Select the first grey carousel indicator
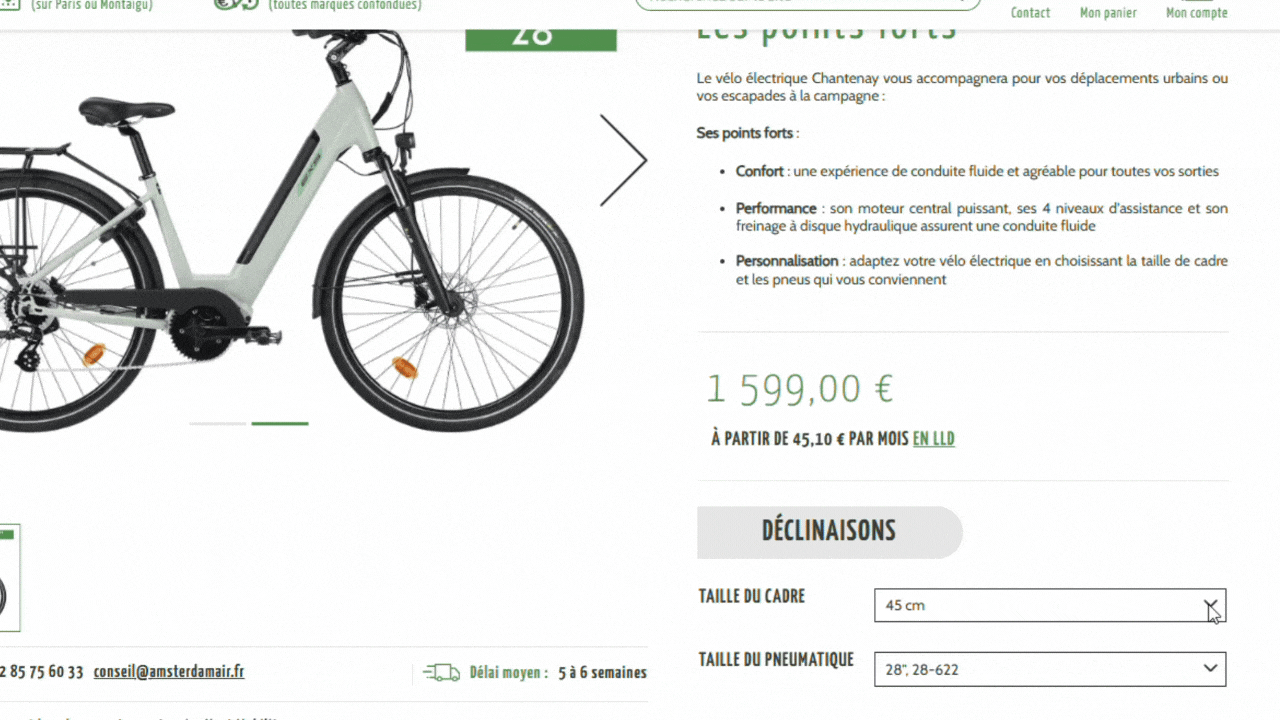The height and width of the screenshot is (720, 1280). tap(217, 424)
